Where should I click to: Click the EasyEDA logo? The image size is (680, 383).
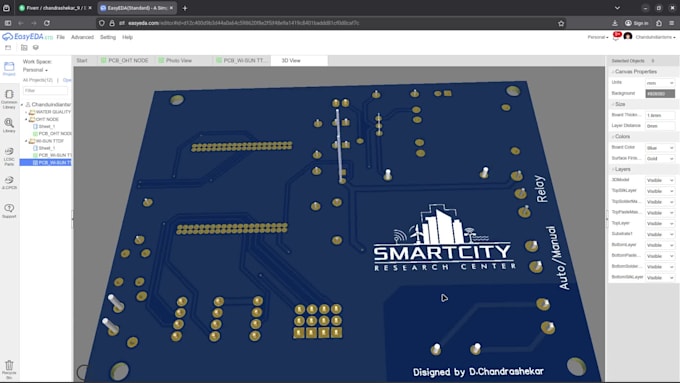click(27, 37)
